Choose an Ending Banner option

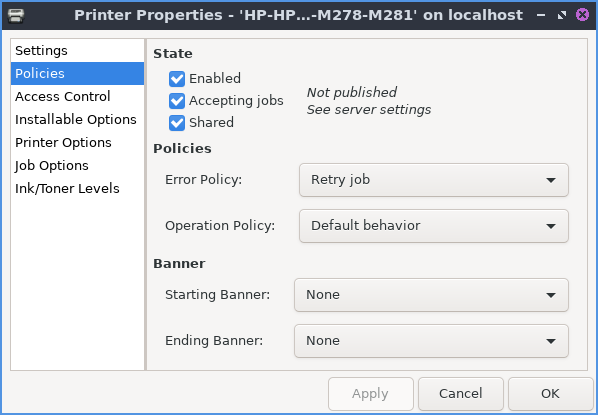[x=431, y=341]
